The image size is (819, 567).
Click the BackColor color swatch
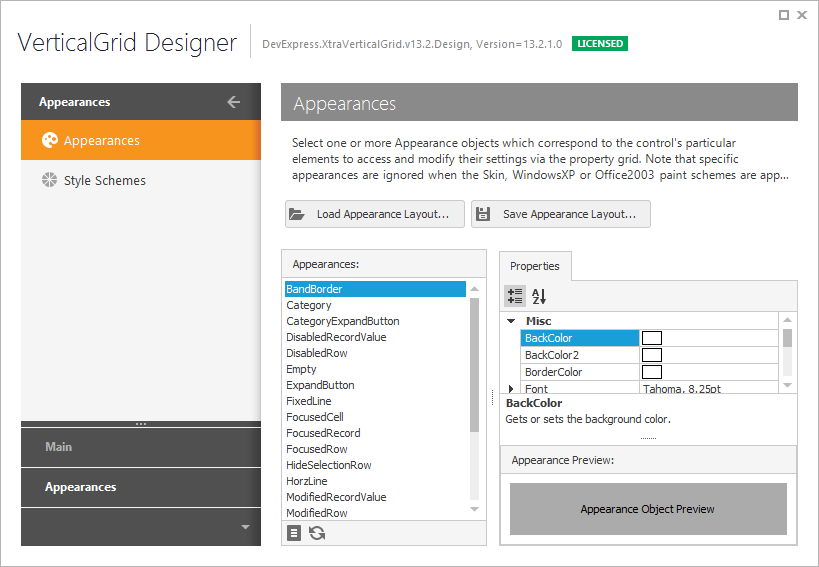pos(651,338)
